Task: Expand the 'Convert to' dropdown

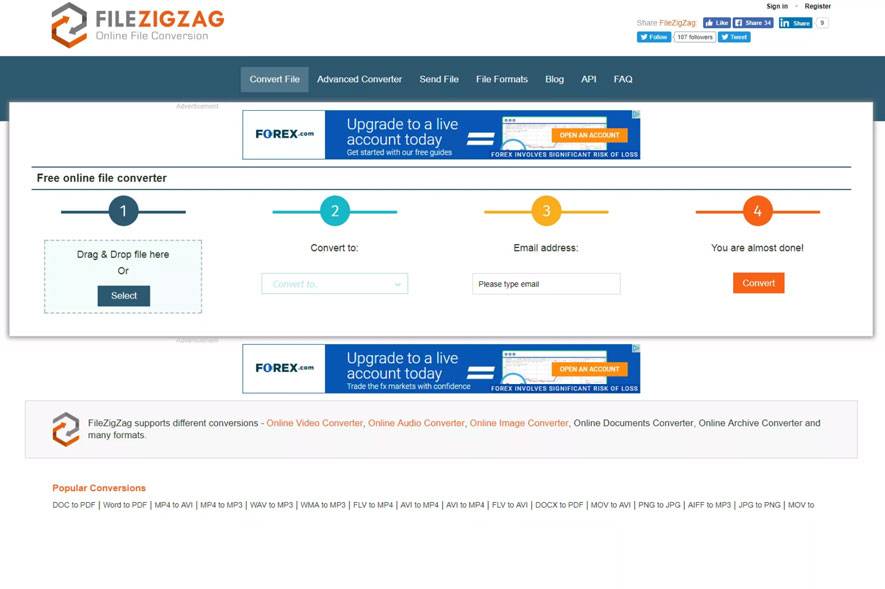Action: point(334,284)
